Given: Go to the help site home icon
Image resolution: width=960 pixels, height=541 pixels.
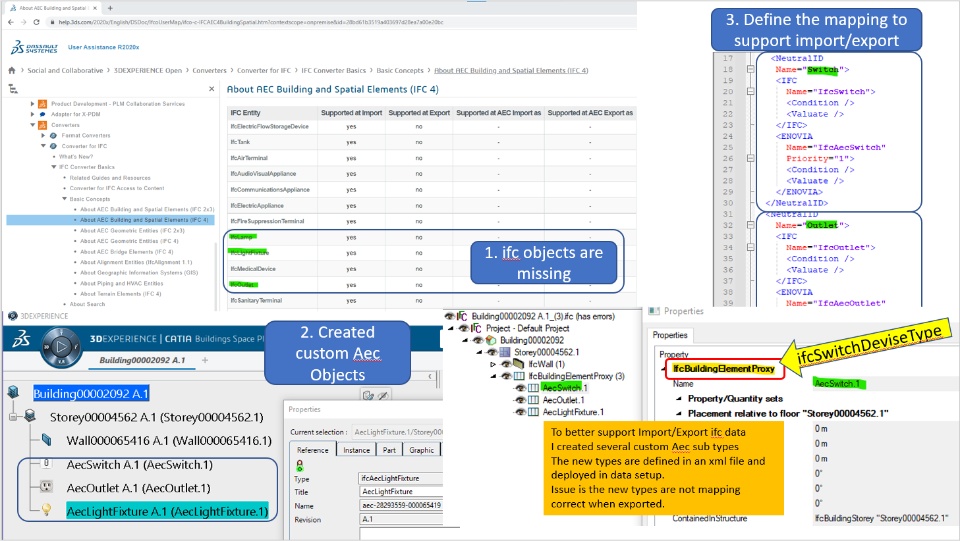Looking at the screenshot, I should [x=12, y=70].
